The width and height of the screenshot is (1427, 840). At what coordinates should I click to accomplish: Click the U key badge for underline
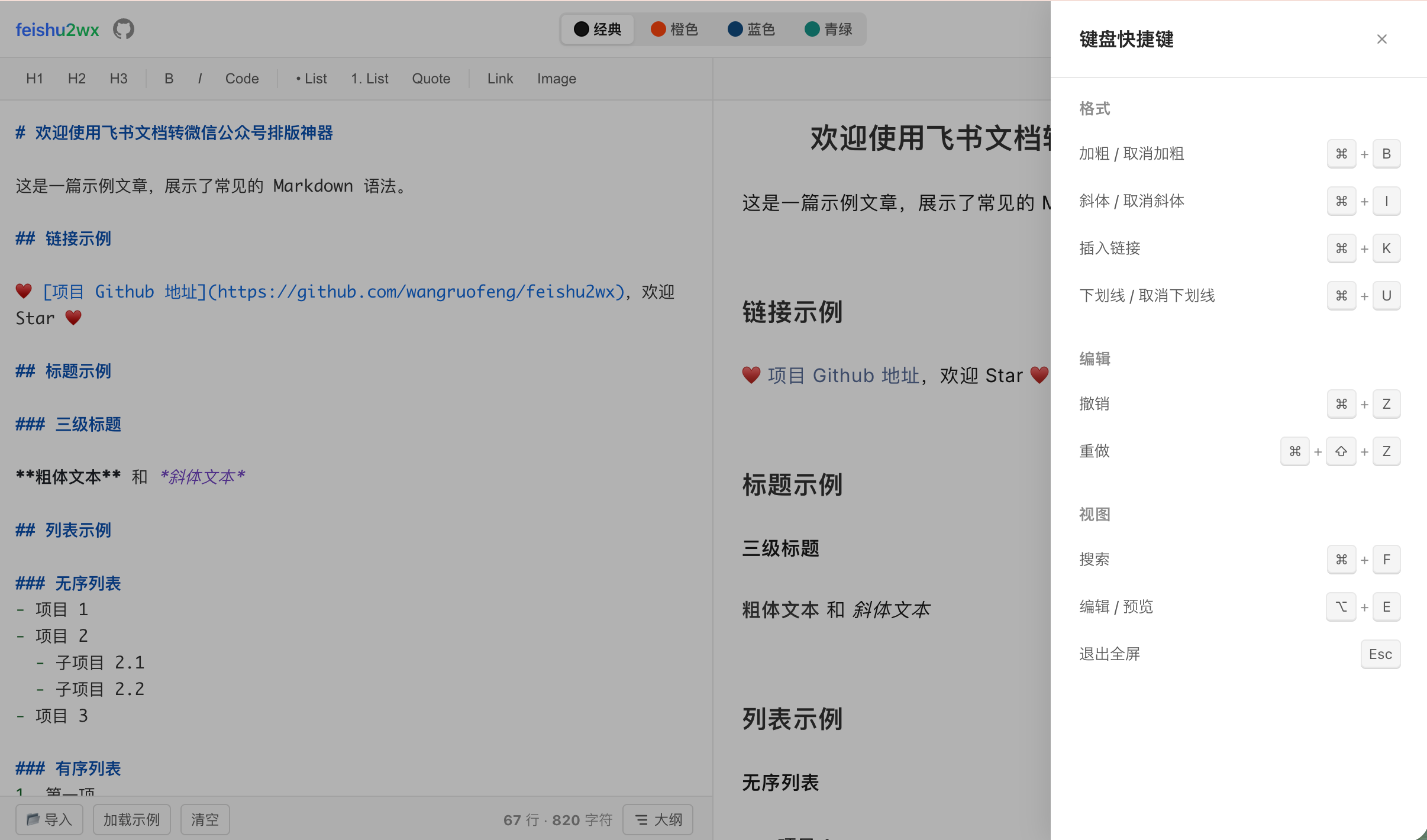(x=1387, y=296)
